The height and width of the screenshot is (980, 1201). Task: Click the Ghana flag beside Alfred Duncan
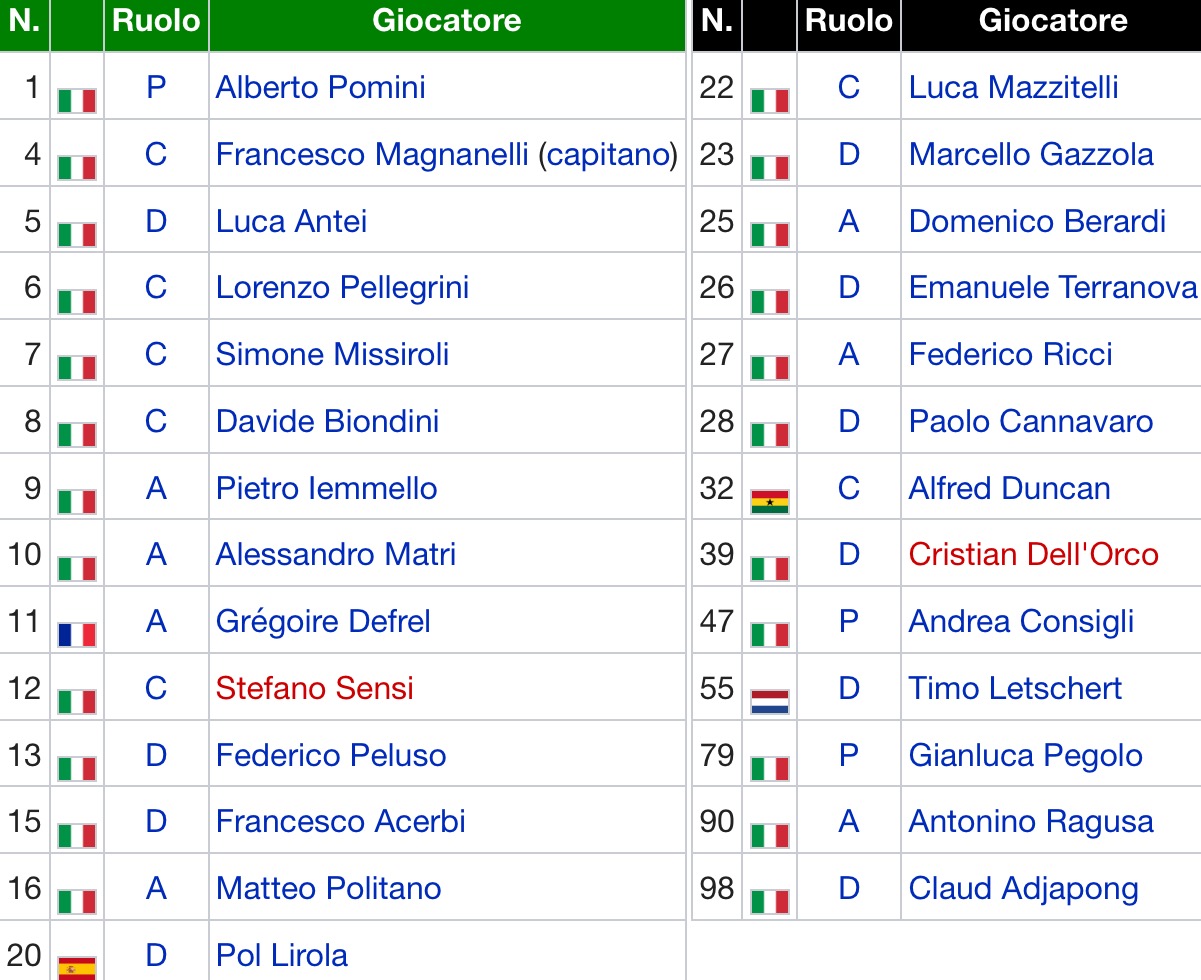pos(770,501)
